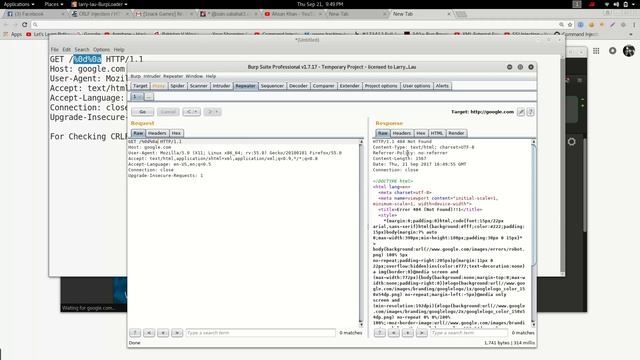Click request search add button

click(163, 333)
